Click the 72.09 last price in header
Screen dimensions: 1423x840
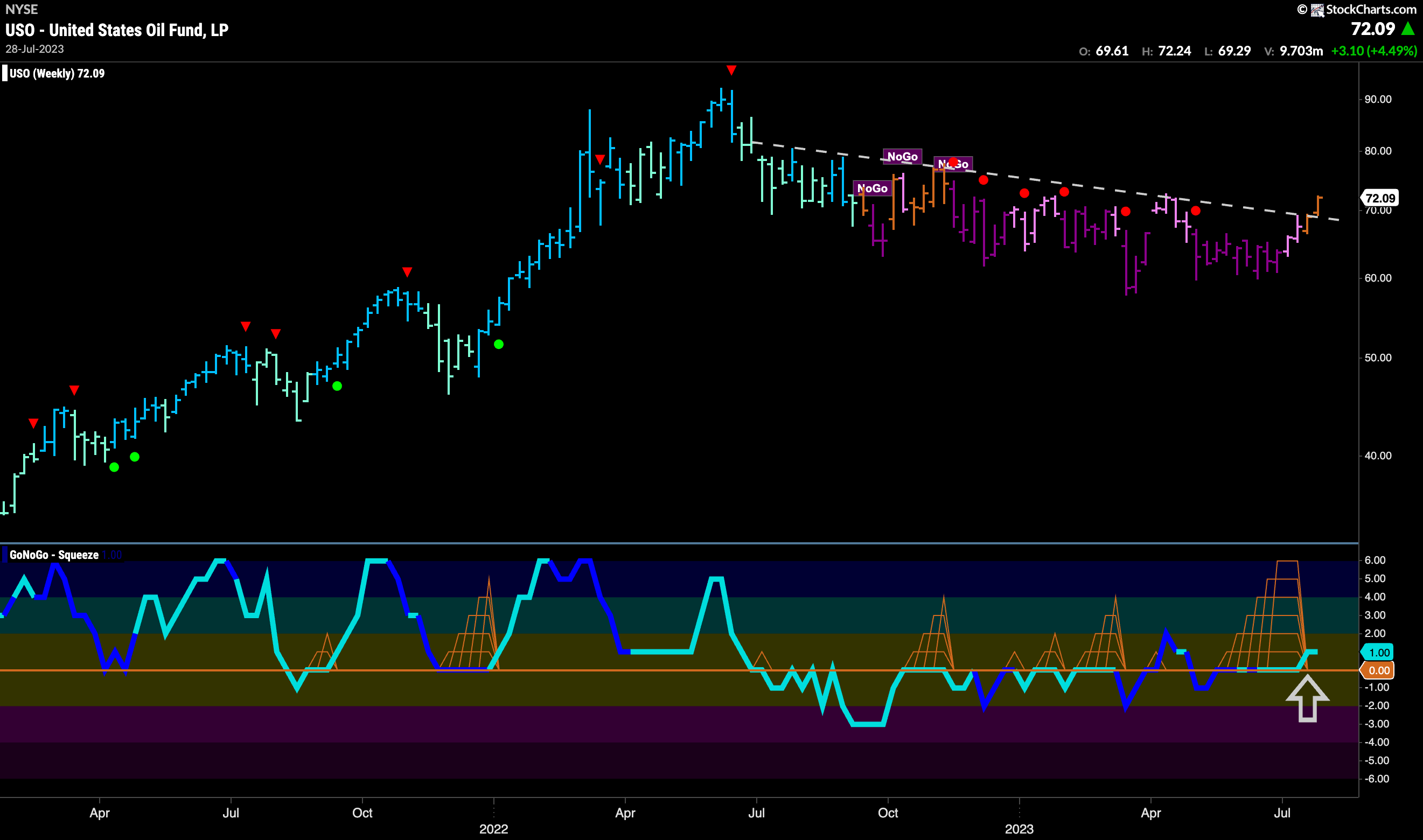(x=1372, y=29)
